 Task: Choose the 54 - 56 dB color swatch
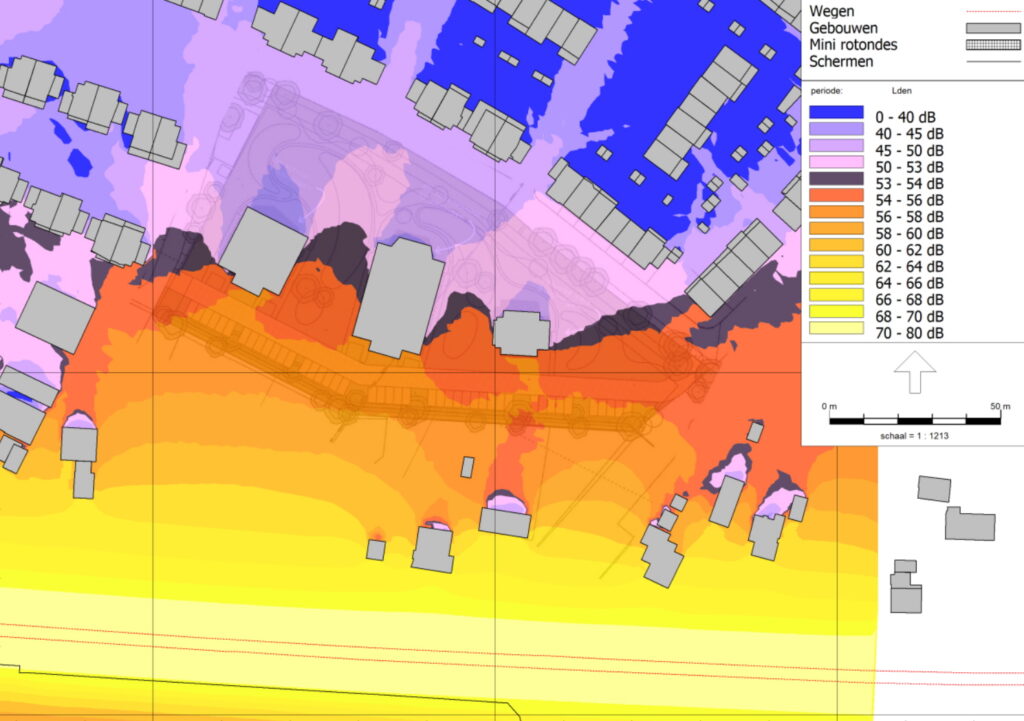tap(837, 195)
